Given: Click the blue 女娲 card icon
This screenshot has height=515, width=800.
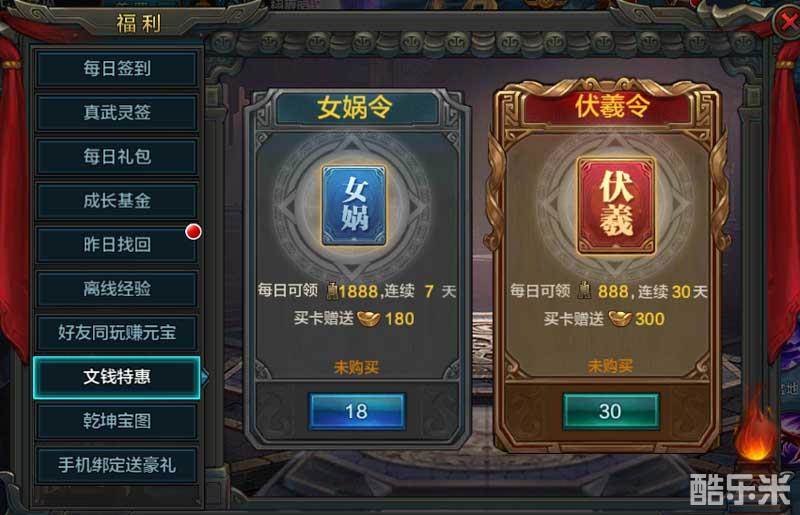Looking at the screenshot, I should coord(354,205).
